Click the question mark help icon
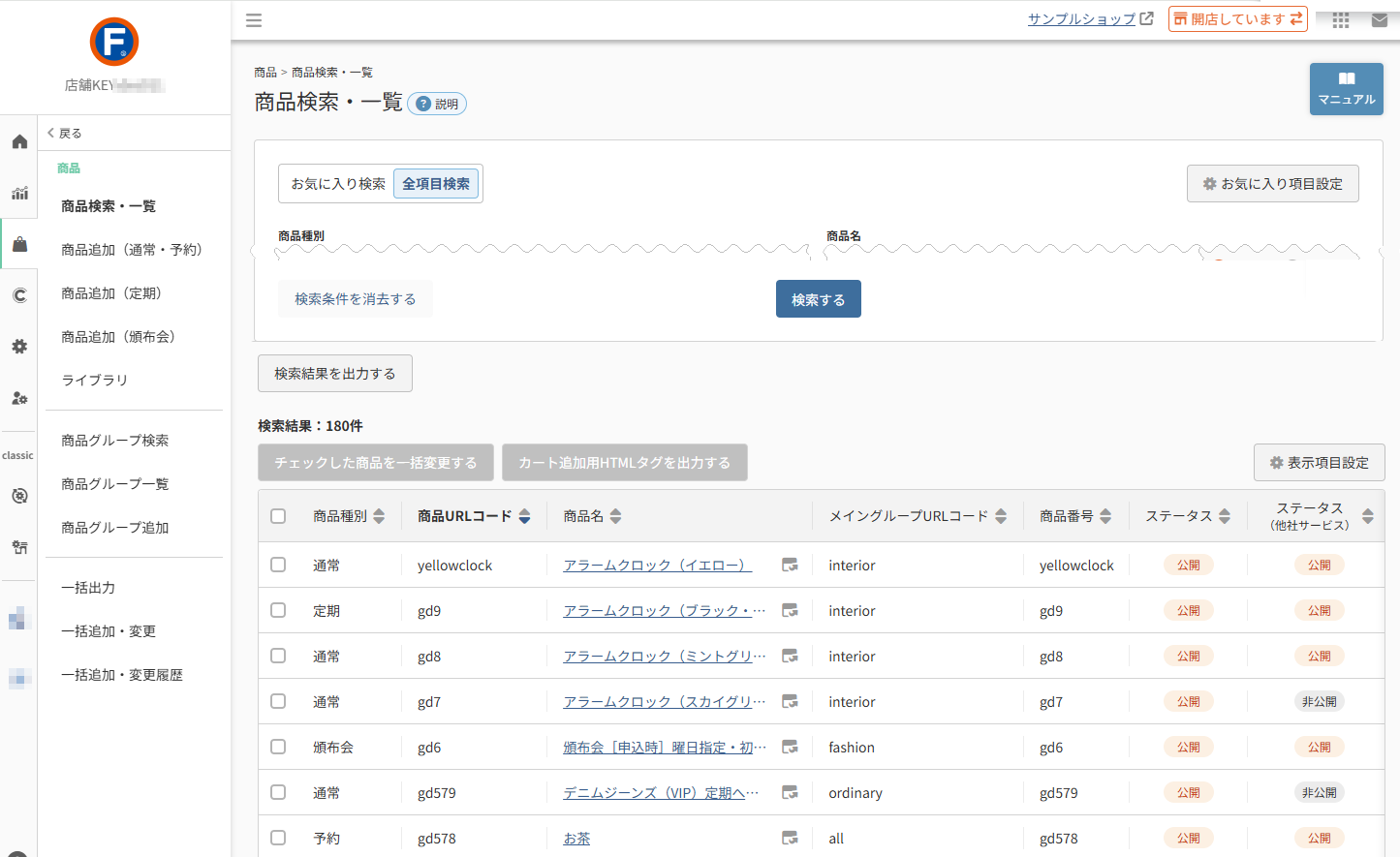 (422, 104)
